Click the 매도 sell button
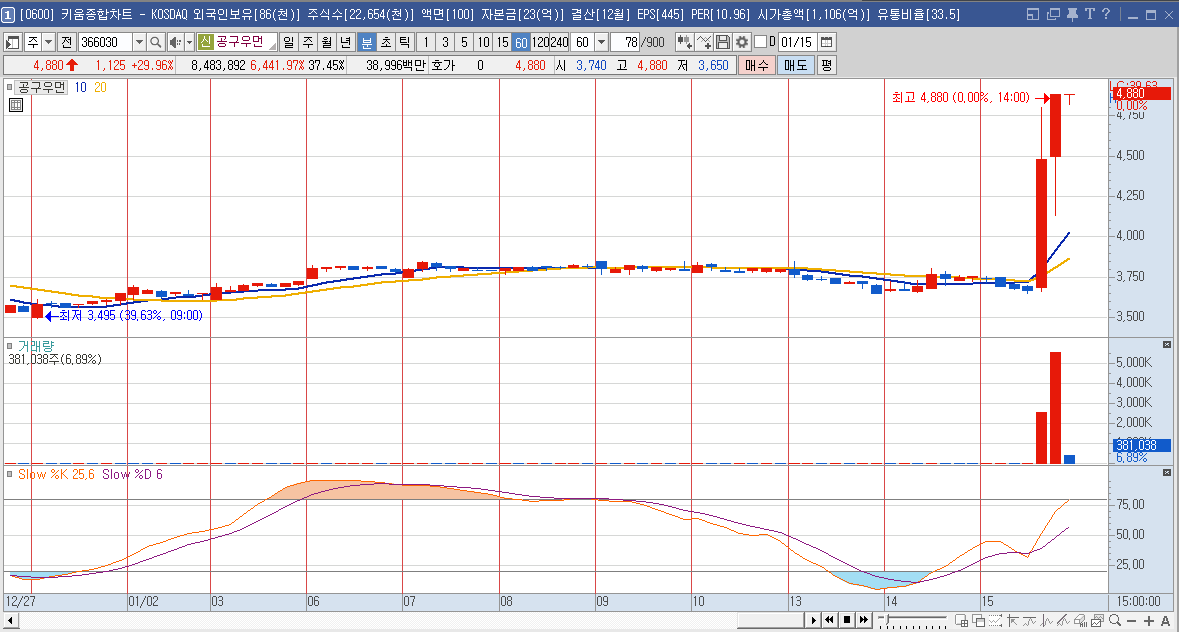The width and height of the screenshot is (1179, 632). 795,65
